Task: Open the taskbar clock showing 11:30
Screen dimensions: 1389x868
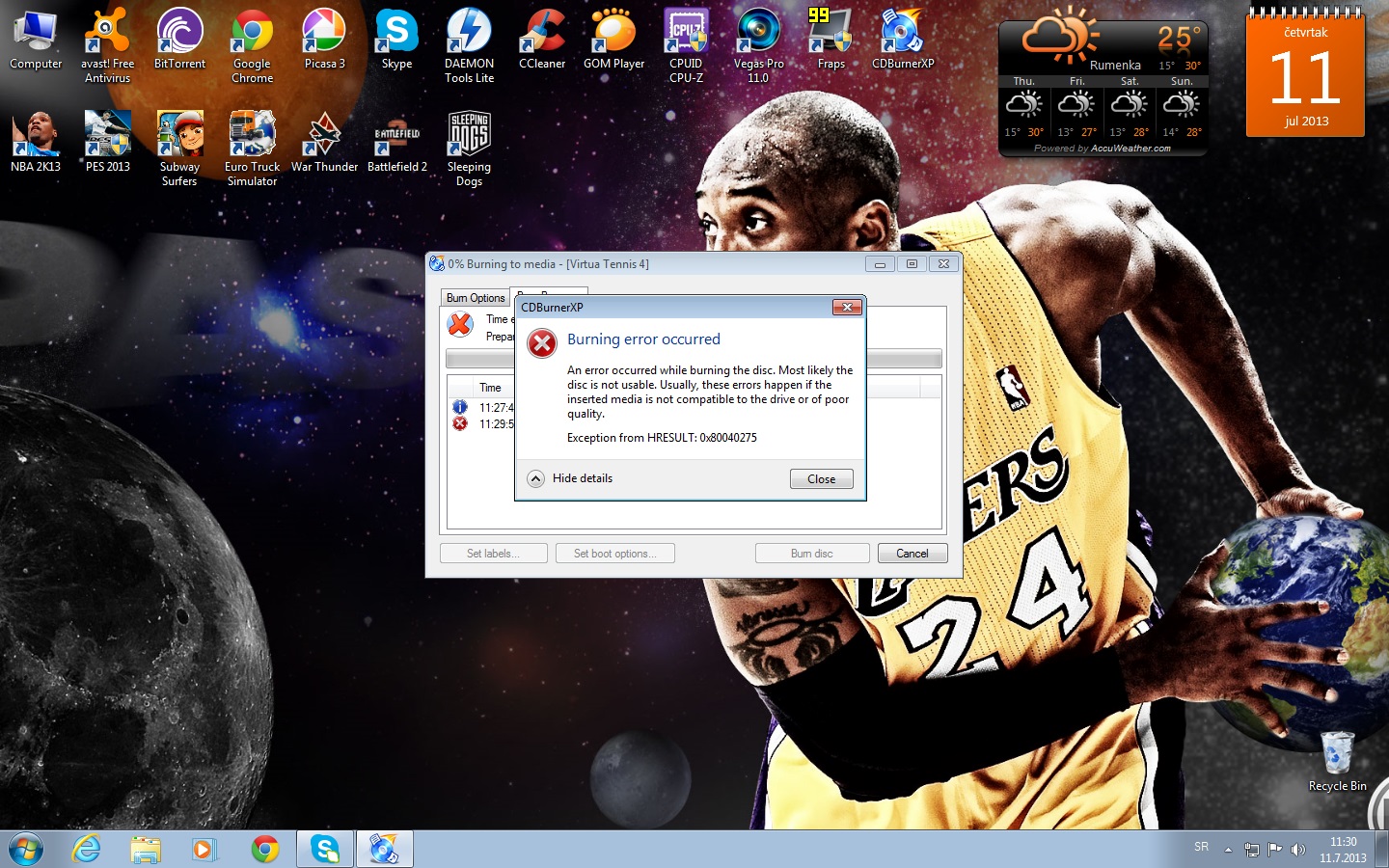Action: (1343, 850)
